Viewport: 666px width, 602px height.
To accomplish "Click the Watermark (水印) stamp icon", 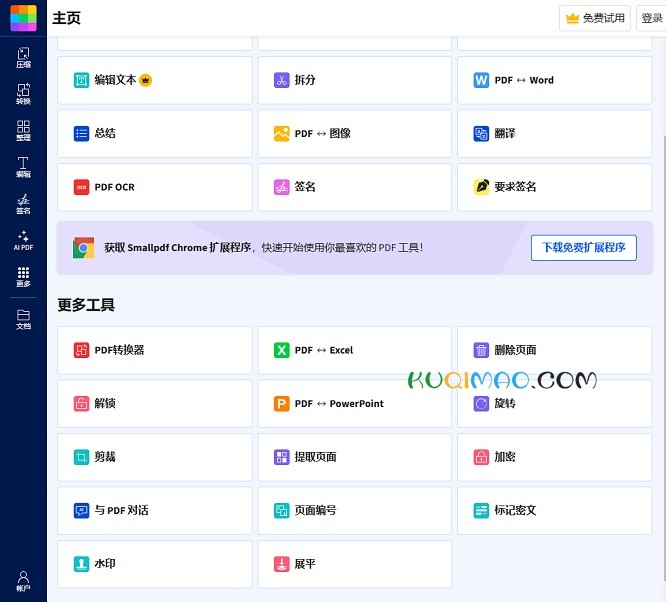I will tap(81, 564).
